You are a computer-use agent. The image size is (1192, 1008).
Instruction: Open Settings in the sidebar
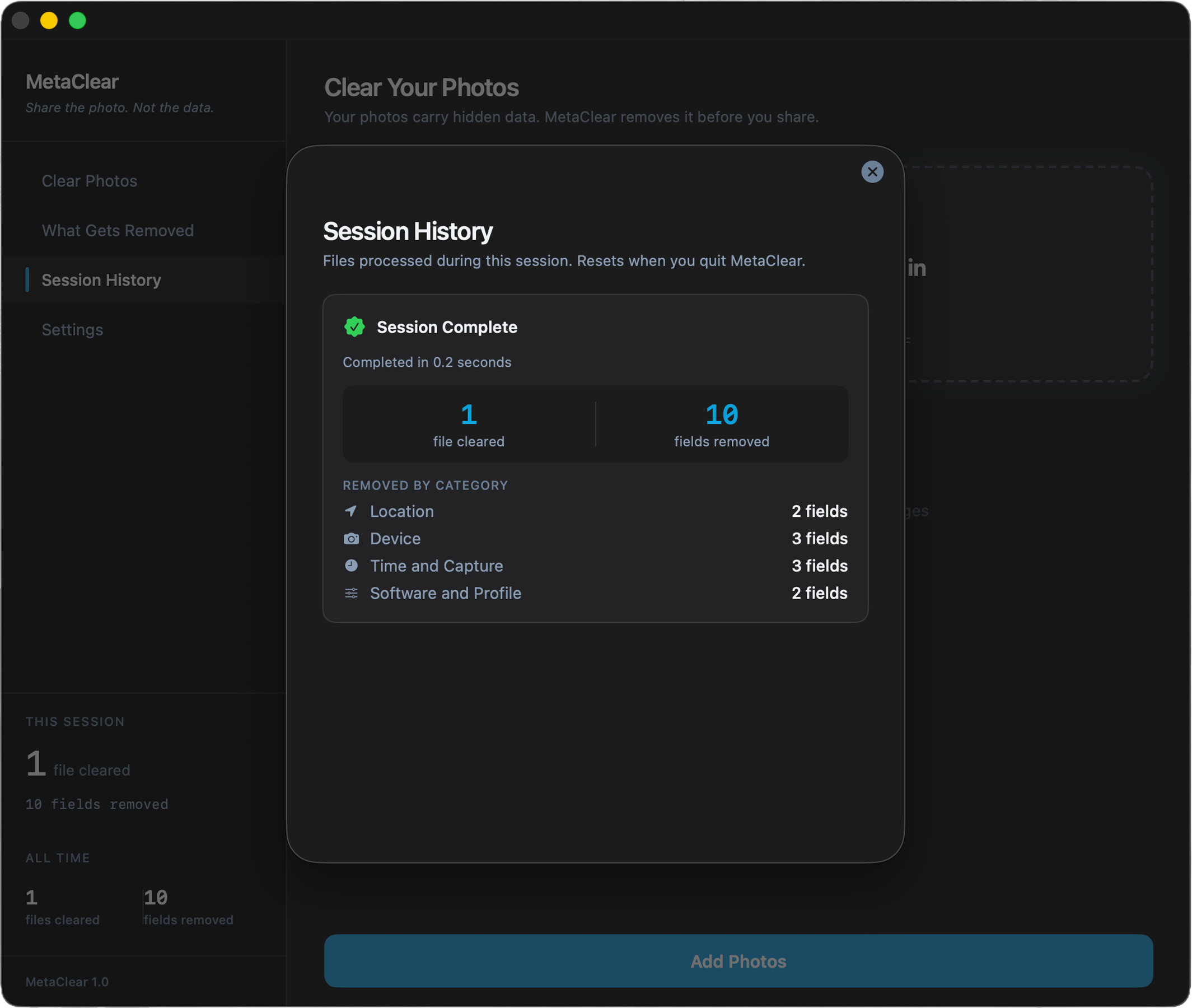click(x=72, y=330)
